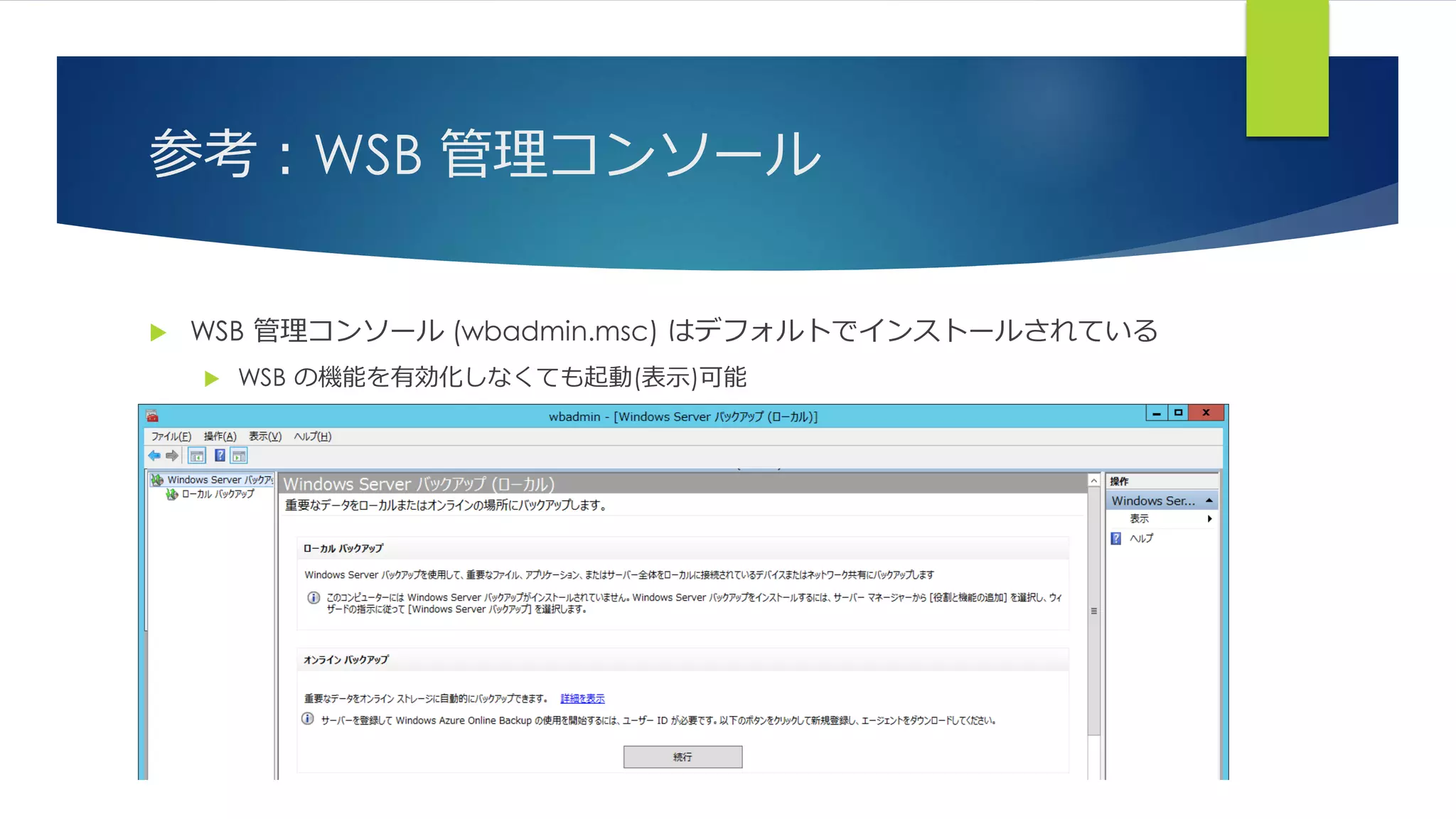Close the wbadmin window
The height and width of the screenshot is (819, 1456).
[x=1206, y=413]
